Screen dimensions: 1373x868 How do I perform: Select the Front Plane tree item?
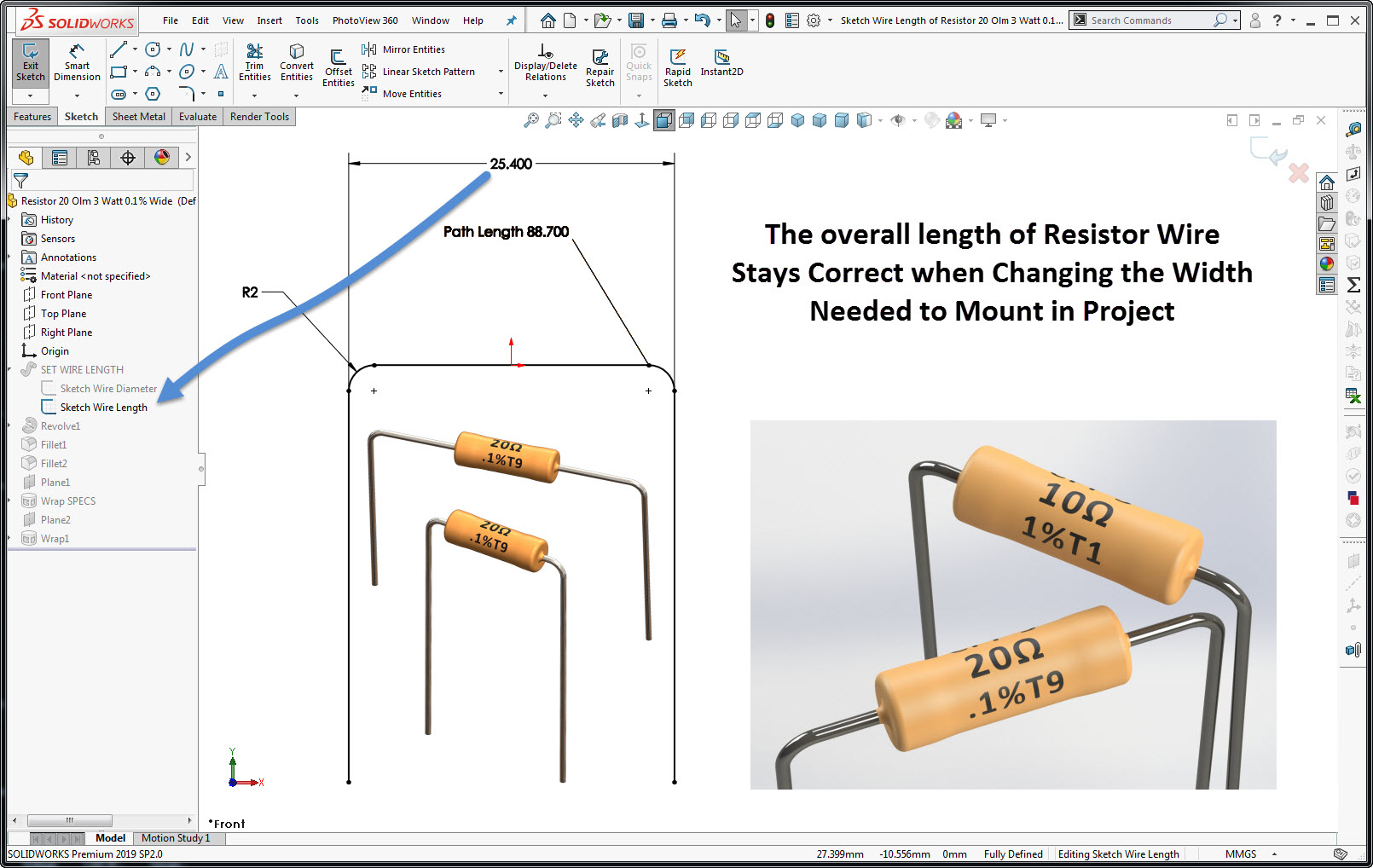[66, 295]
